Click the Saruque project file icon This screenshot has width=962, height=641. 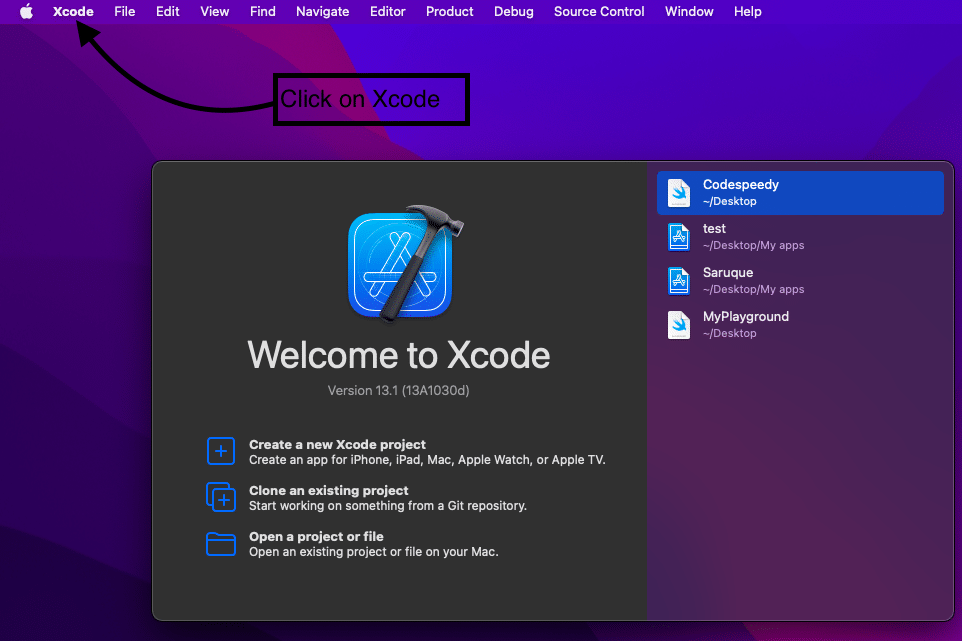pyautogui.click(x=679, y=280)
